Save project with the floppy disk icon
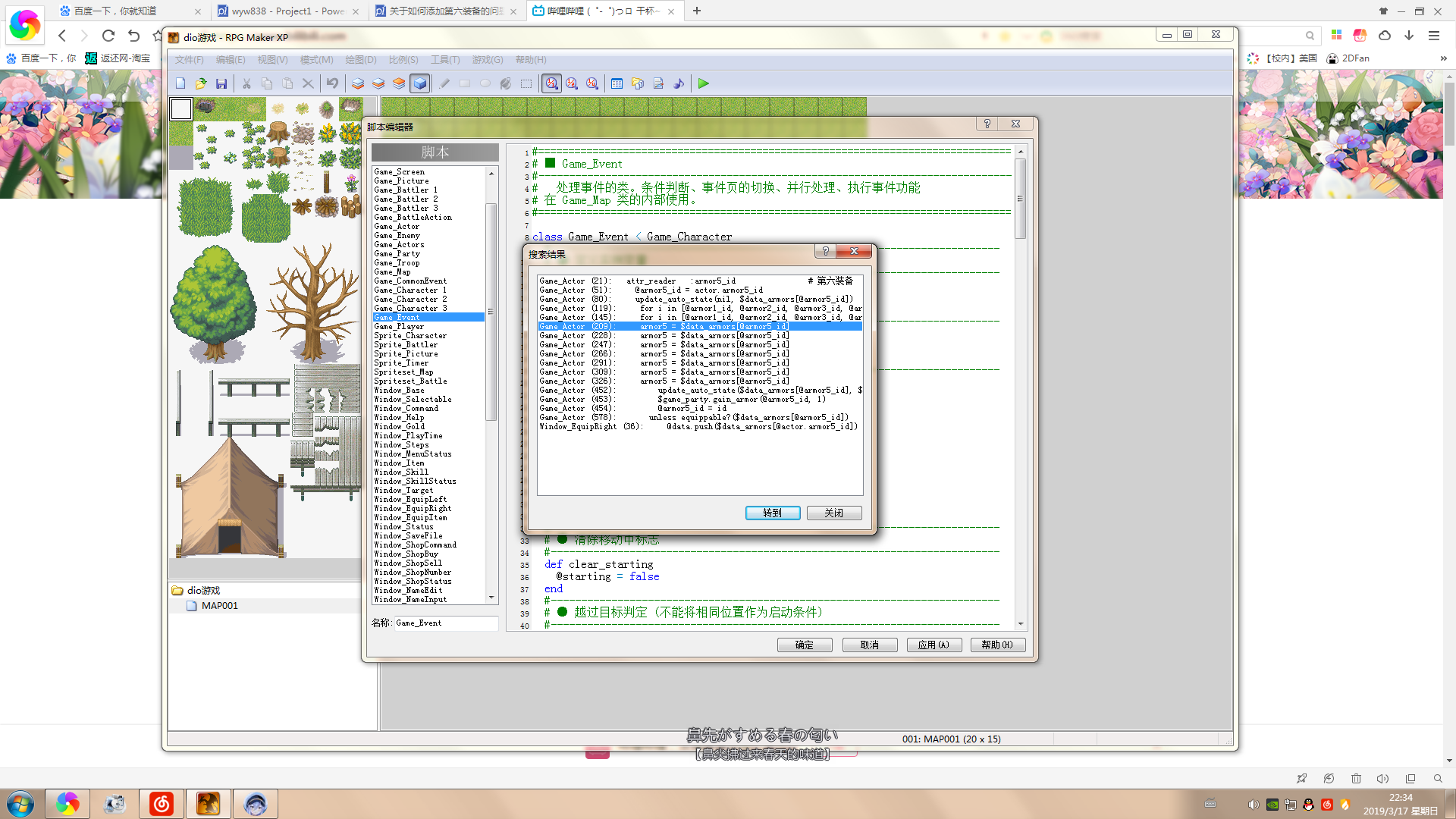The image size is (1456, 819). [x=221, y=83]
